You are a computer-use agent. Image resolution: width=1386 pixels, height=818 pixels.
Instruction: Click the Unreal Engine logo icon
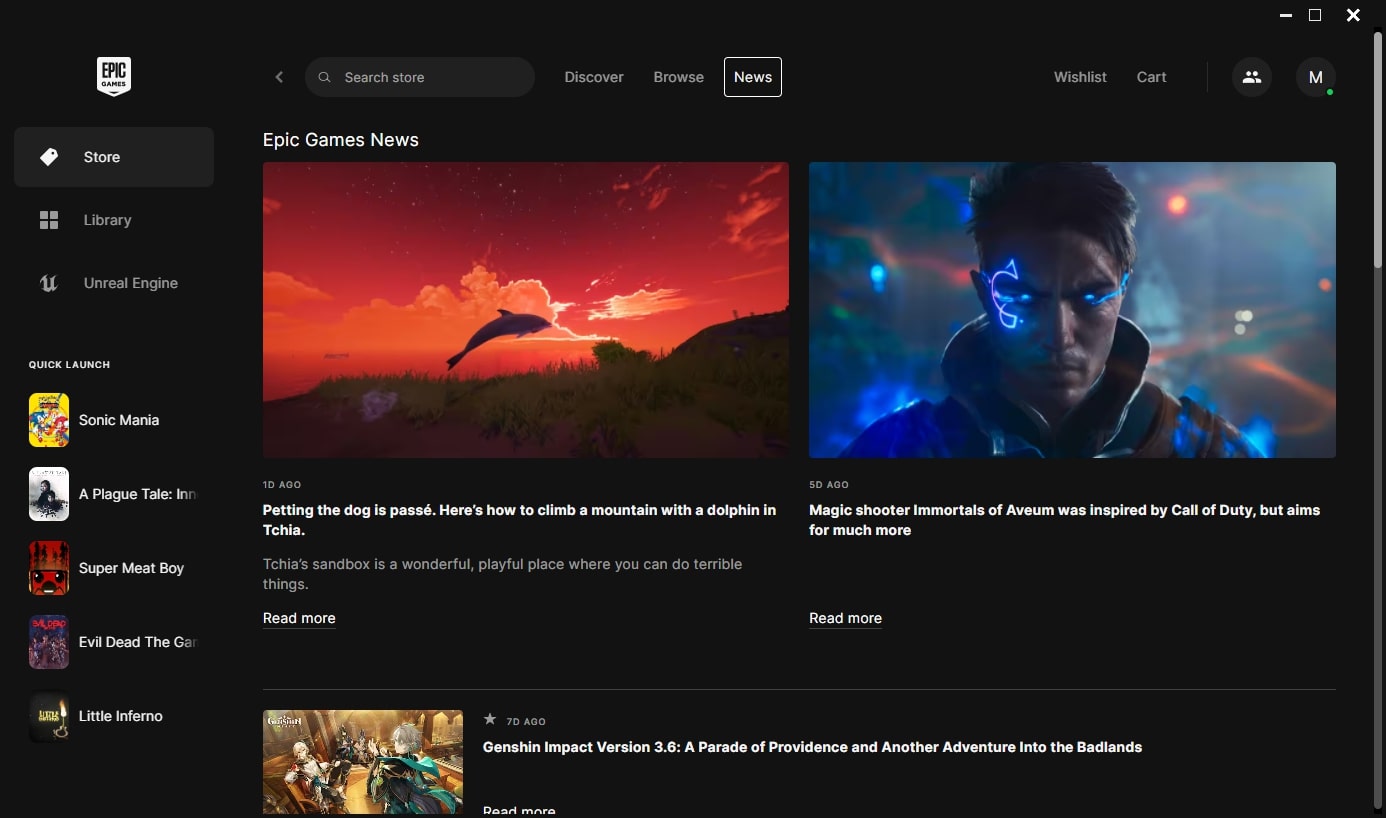(49, 283)
